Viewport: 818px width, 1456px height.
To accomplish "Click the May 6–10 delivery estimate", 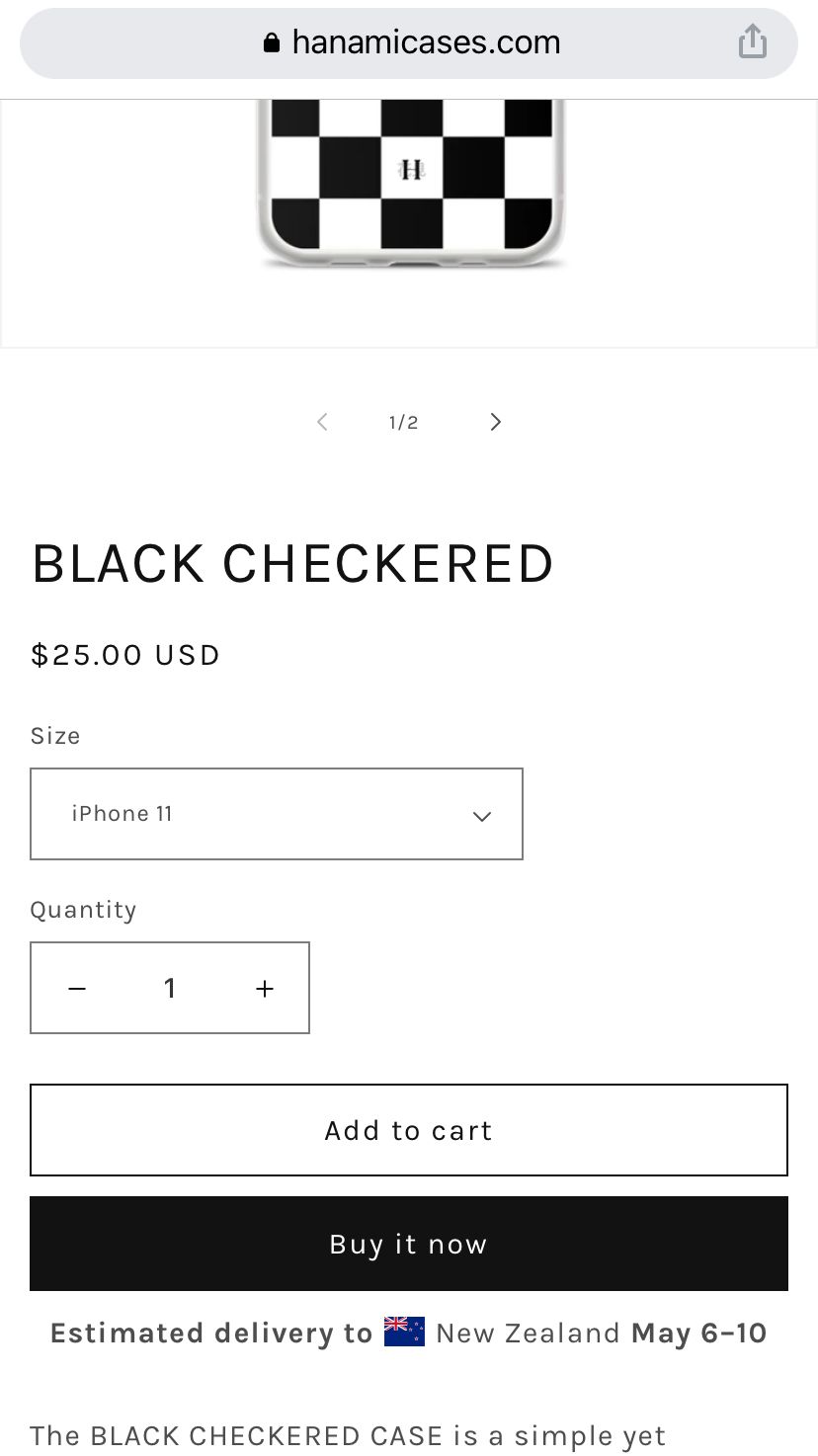I will click(x=699, y=1333).
